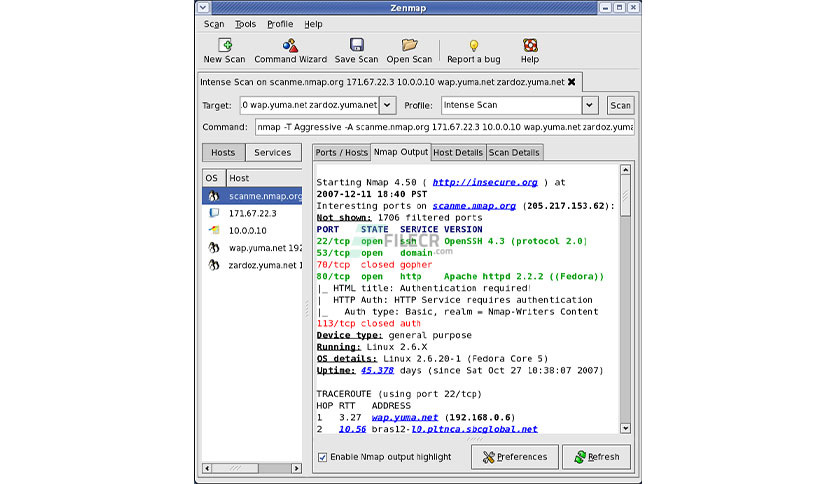The width and height of the screenshot is (836, 484).
Task: Click host list scrollbar right arrow
Action: 296,468
